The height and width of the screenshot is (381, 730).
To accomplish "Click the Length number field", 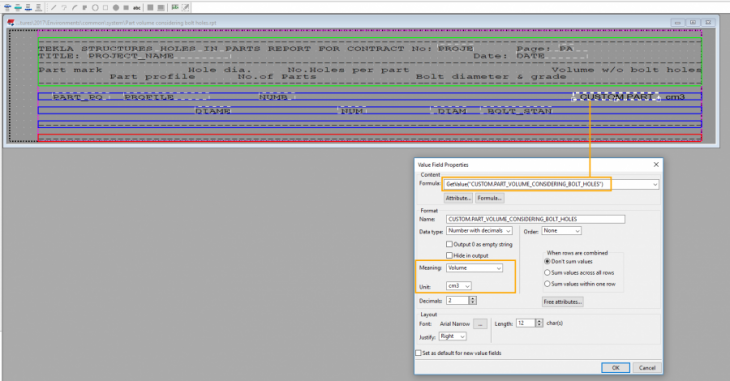I will 526,323.
